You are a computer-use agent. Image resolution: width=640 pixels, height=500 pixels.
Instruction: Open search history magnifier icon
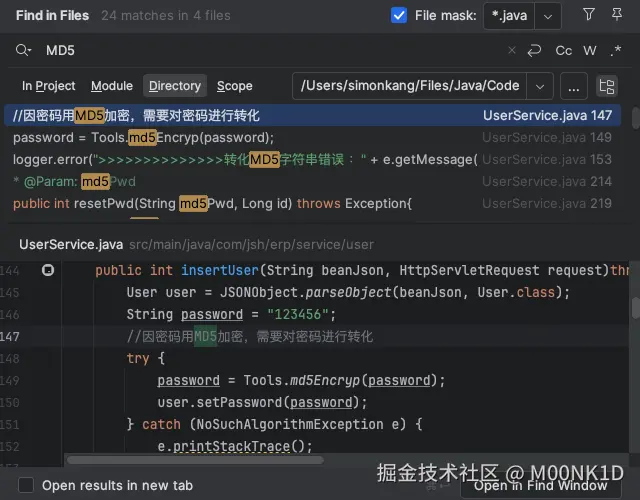click(23, 50)
